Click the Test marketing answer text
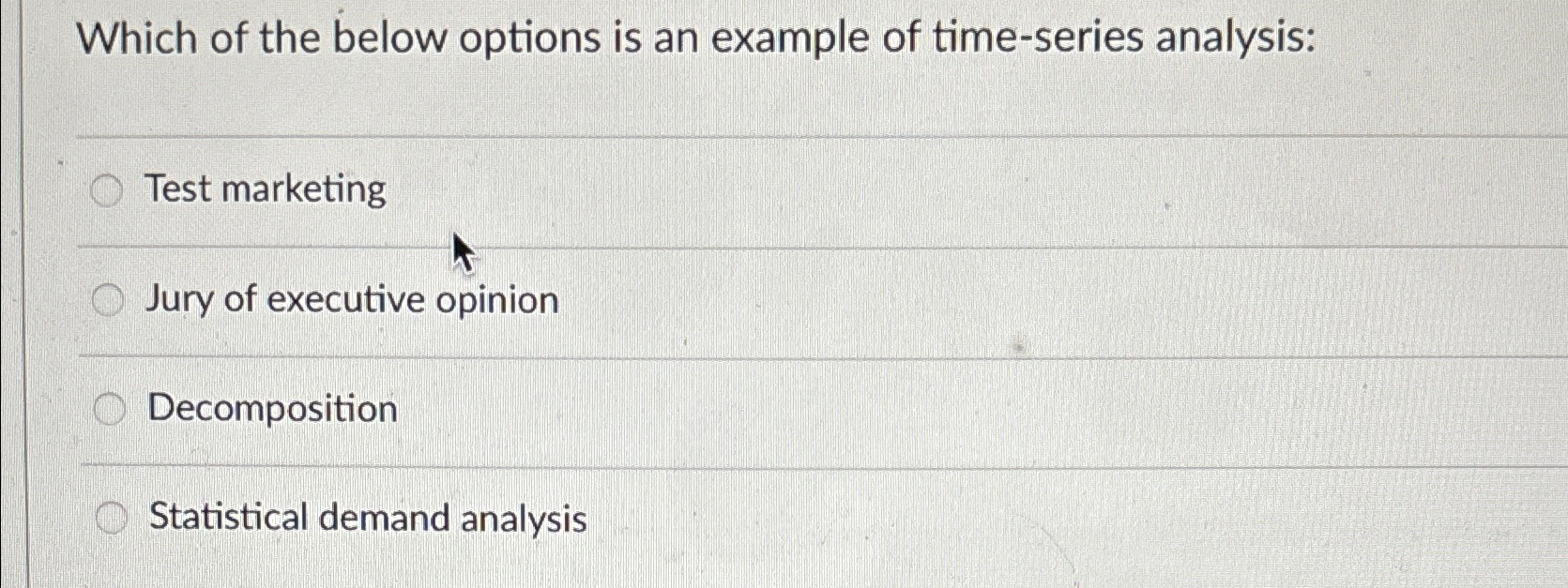 (x=265, y=190)
